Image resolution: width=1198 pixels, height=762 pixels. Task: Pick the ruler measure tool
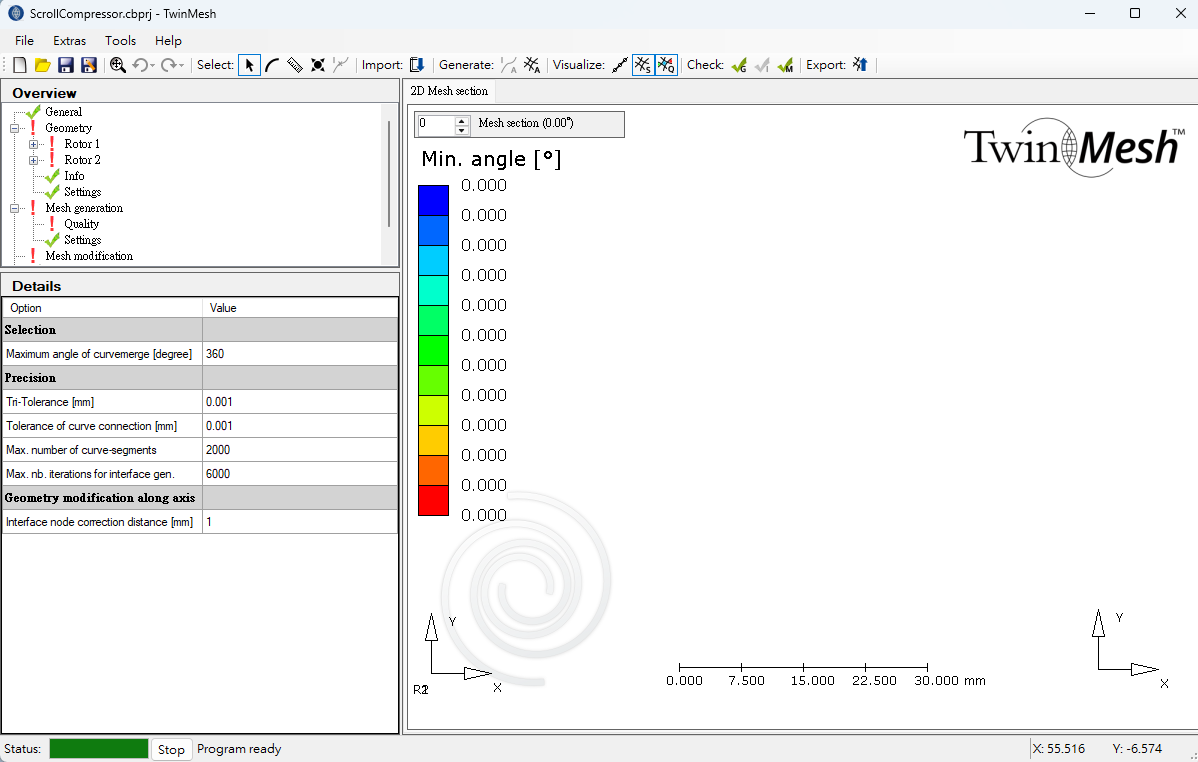(x=295, y=65)
